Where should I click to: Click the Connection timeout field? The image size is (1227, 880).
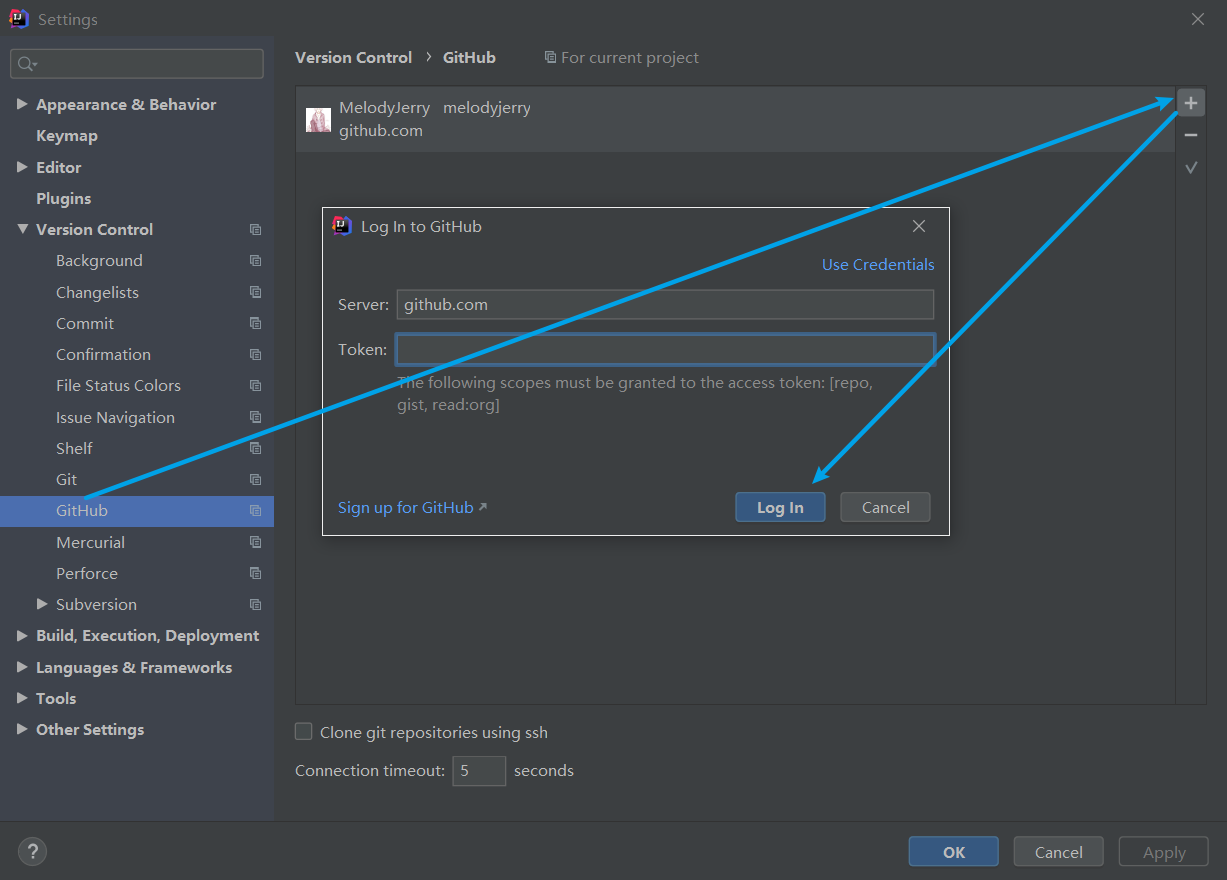click(479, 771)
